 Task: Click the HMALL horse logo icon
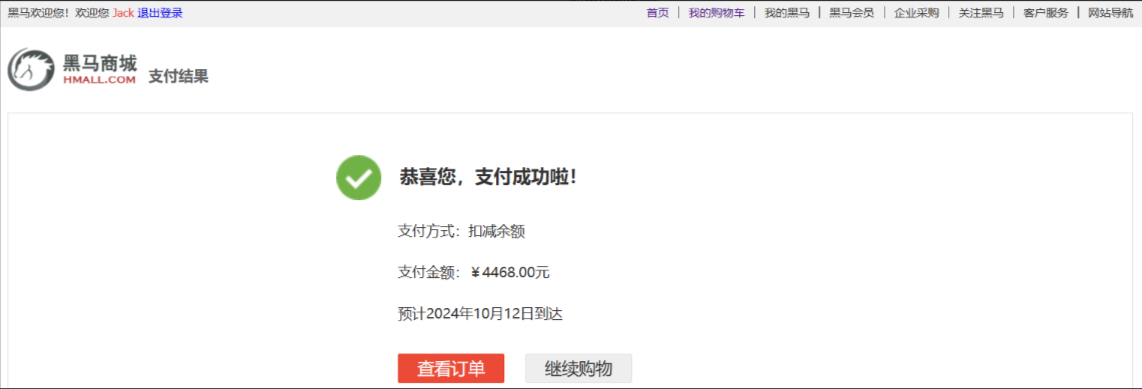[x=31, y=69]
